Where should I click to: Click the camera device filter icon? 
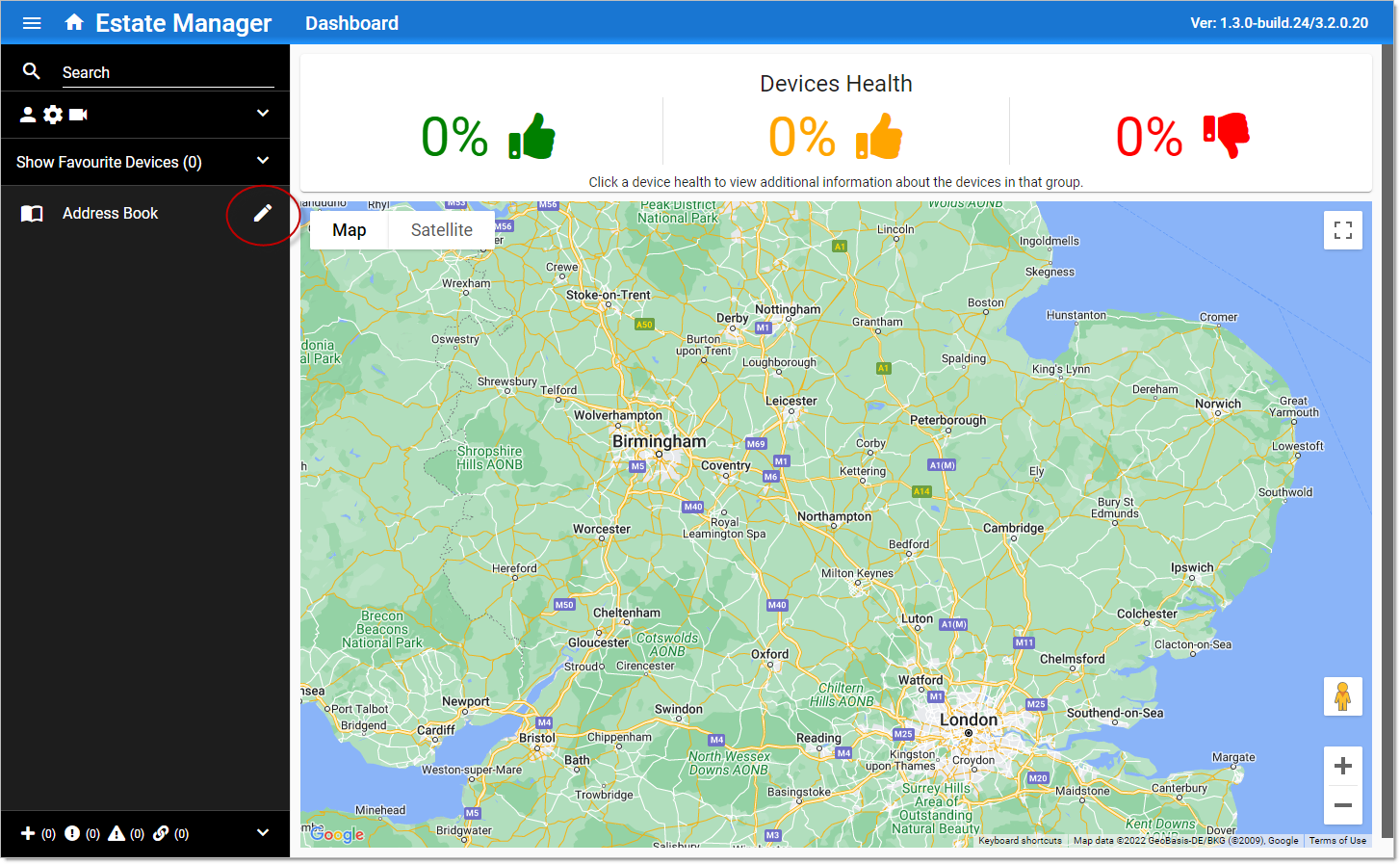click(78, 115)
